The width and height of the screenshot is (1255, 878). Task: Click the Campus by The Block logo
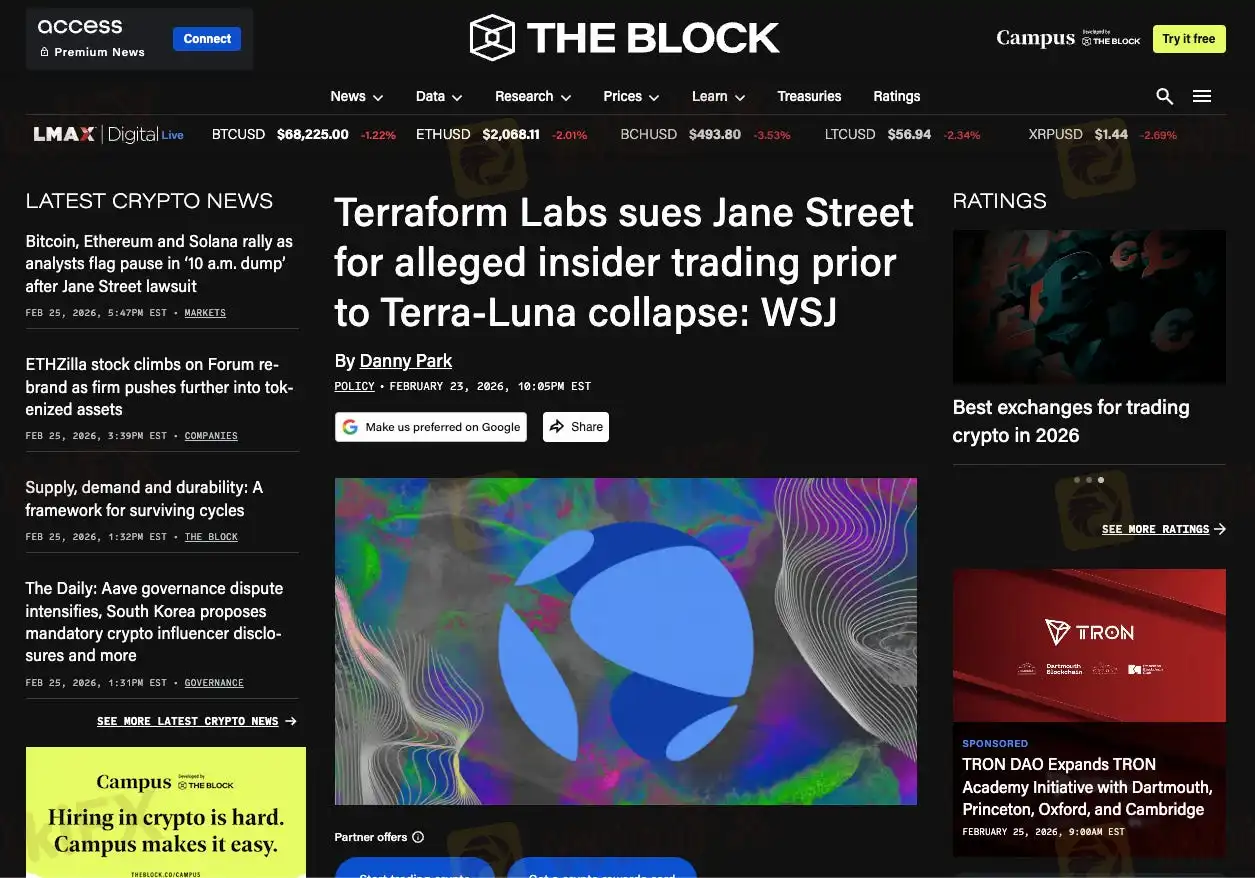click(x=1068, y=39)
